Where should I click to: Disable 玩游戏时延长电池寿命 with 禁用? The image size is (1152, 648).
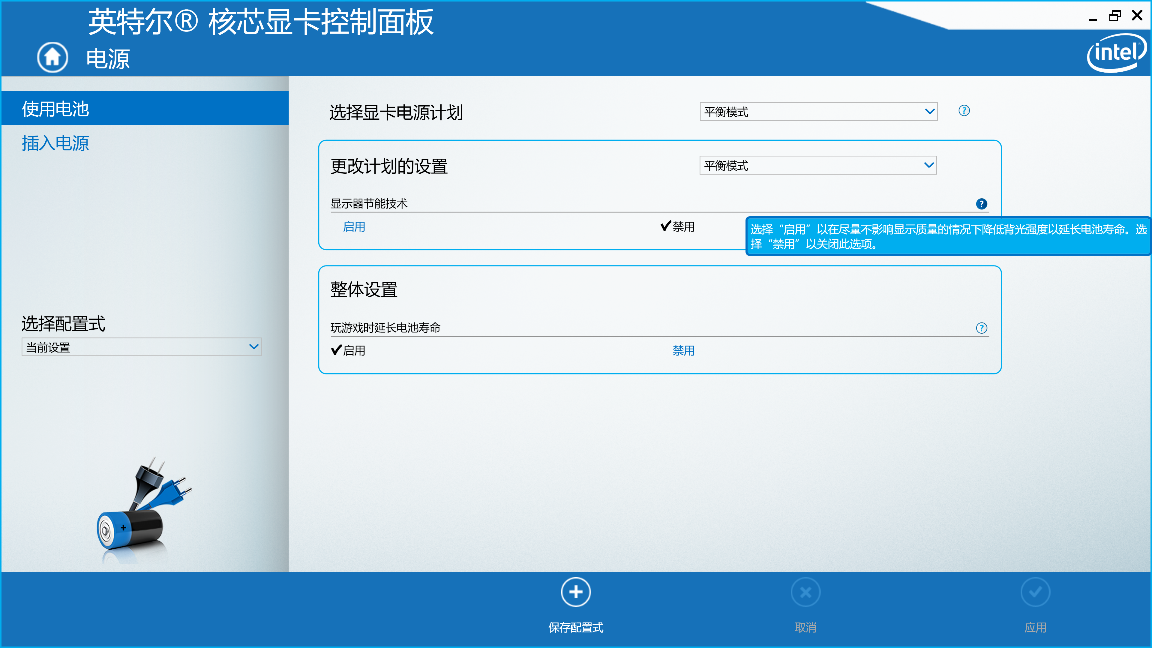coord(683,351)
